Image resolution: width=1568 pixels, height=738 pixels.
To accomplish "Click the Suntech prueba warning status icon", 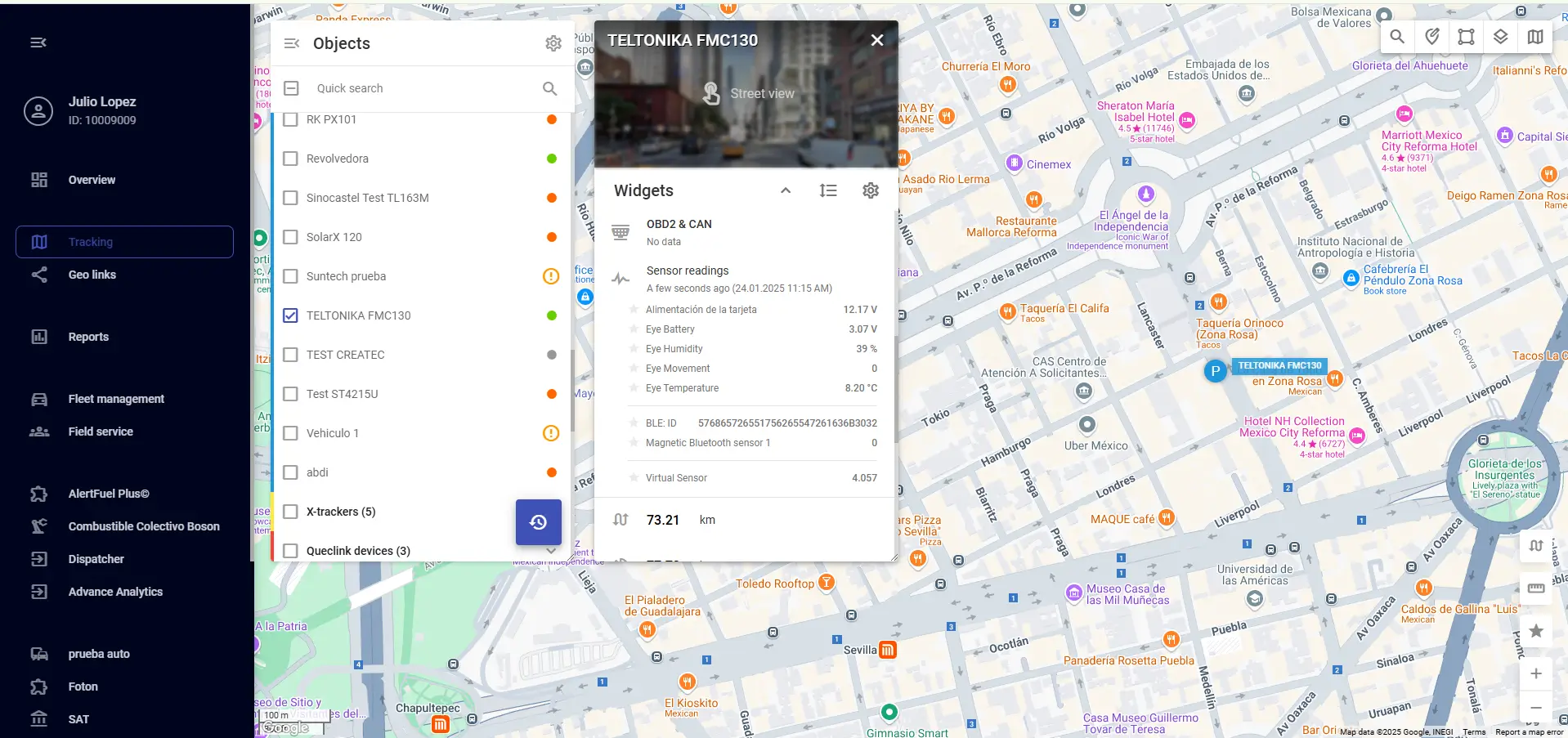I will click(551, 276).
